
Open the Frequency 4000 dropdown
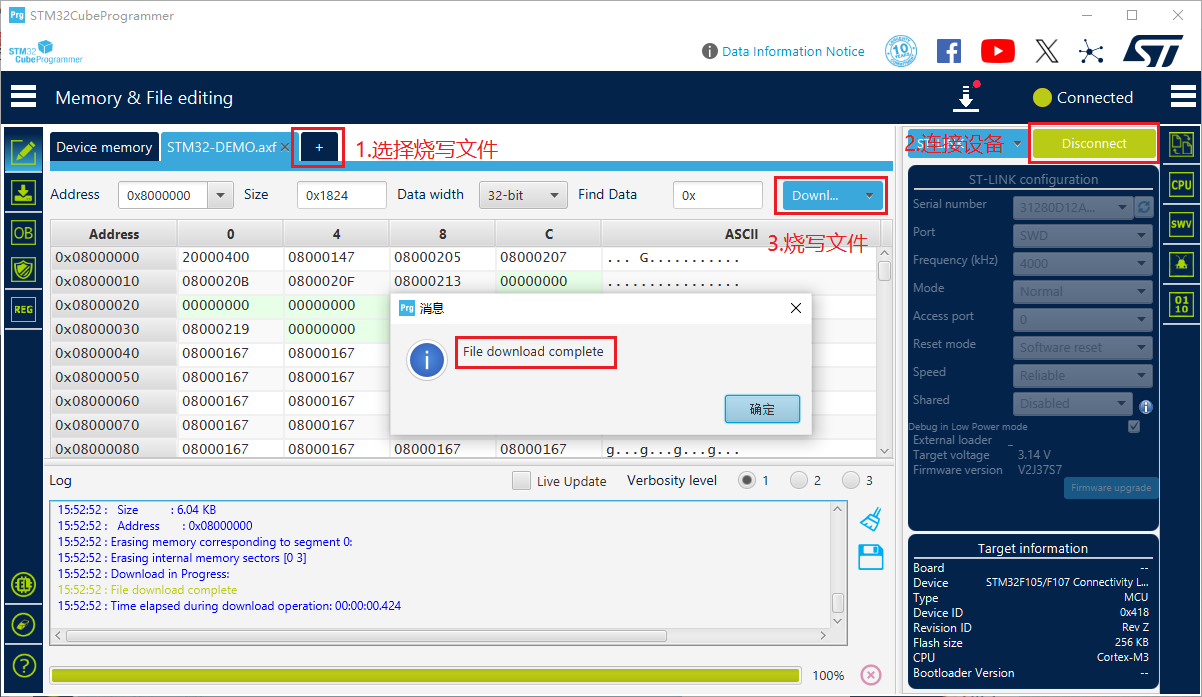pos(1082,264)
